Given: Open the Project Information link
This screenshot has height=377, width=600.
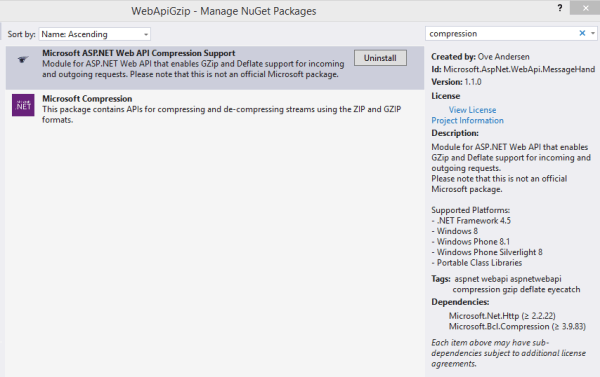Looking at the screenshot, I should [467, 121].
